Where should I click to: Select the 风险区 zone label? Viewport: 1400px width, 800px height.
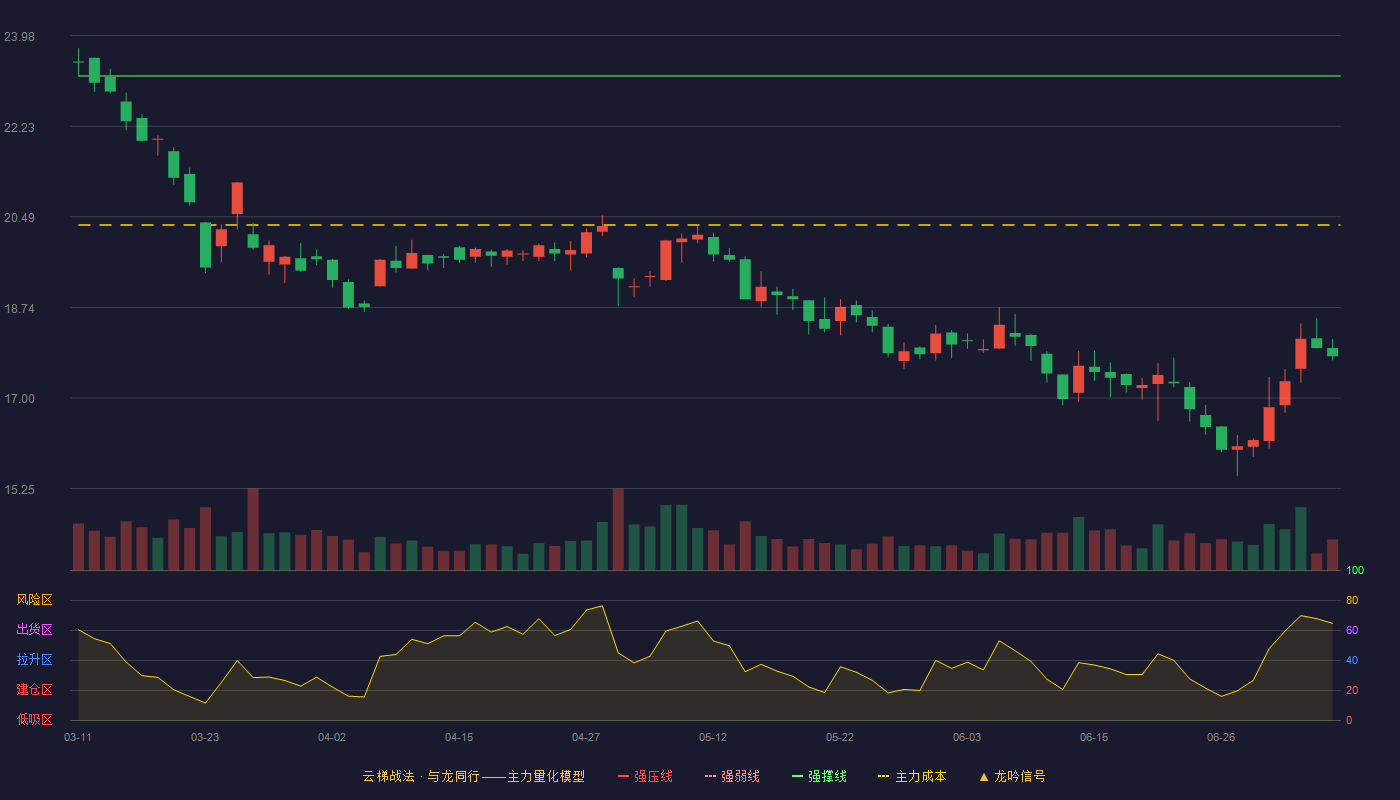pyautogui.click(x=35, y=600)
